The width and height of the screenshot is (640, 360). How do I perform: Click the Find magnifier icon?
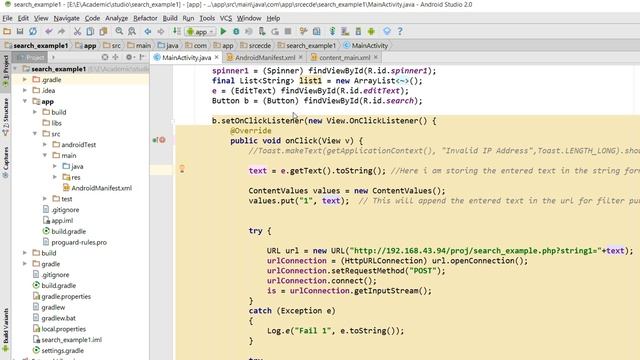(x=119, y=31)
